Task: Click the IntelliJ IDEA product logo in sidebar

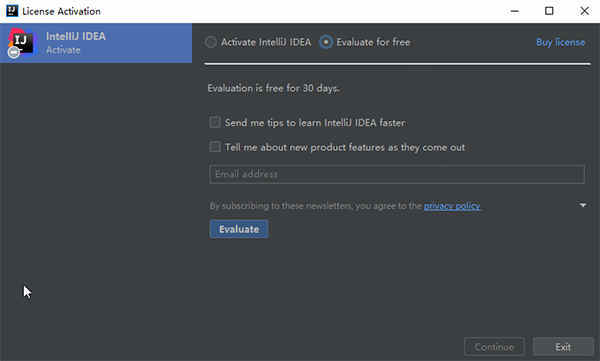Action: [x=21, y=42]
